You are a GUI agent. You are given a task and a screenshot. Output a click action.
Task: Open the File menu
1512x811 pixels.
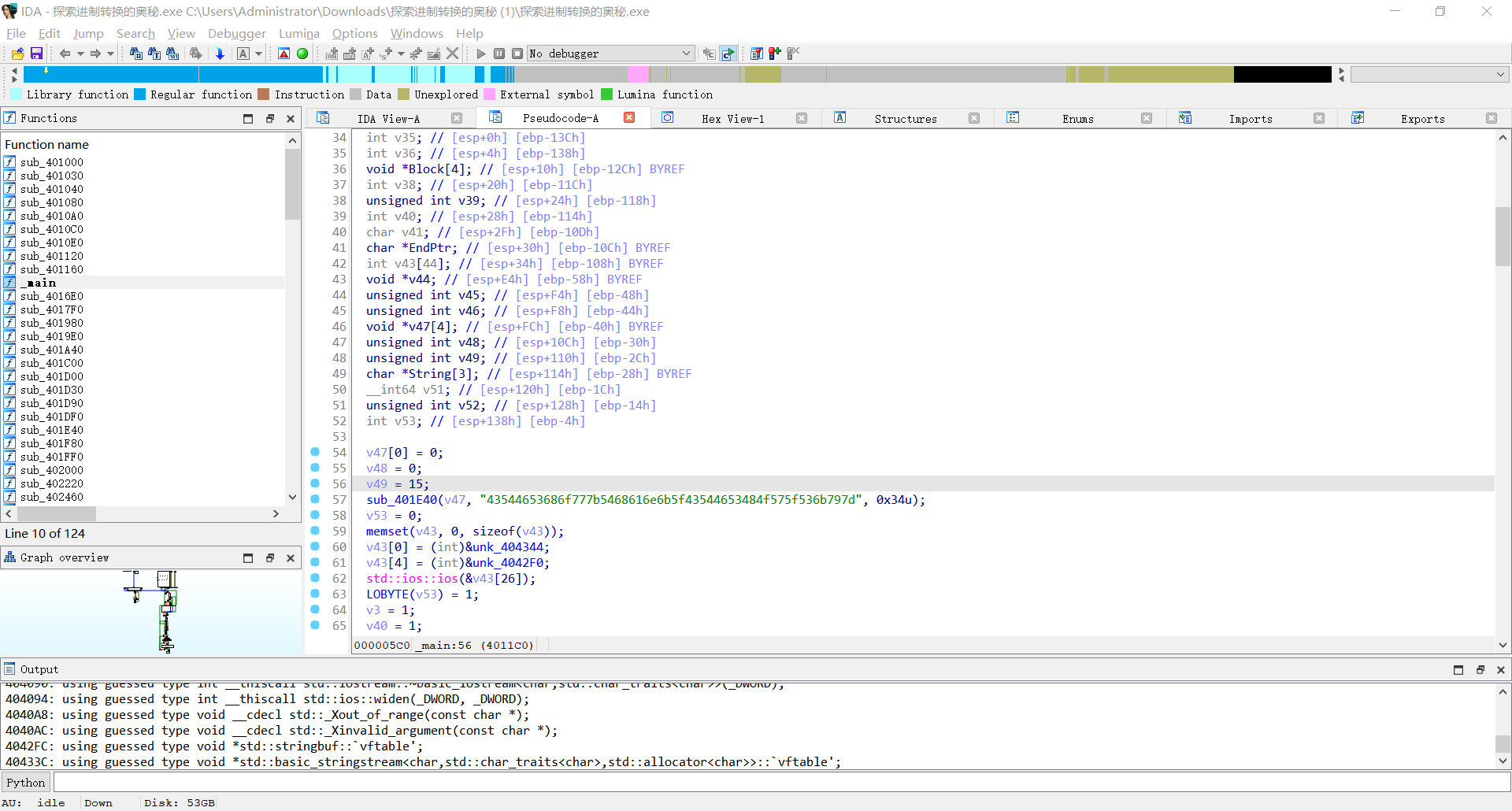pos(16,33)
